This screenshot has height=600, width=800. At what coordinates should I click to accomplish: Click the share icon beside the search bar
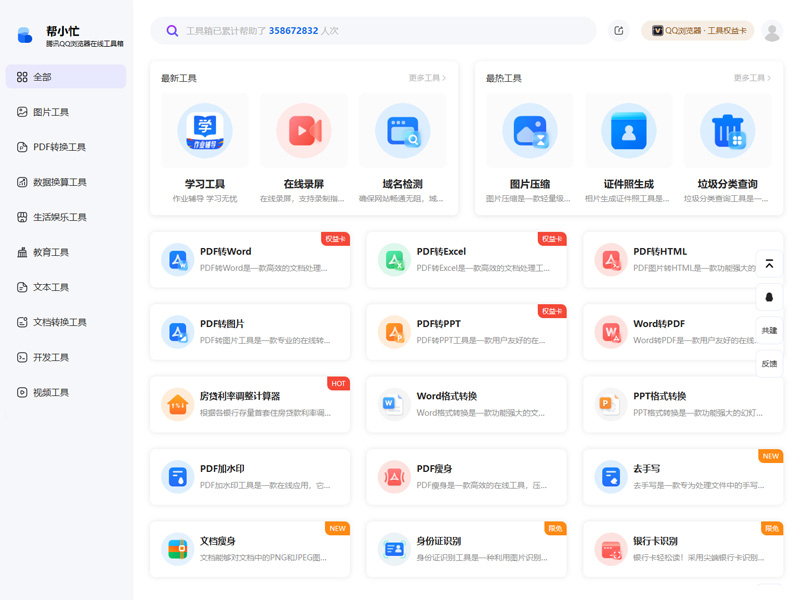pos(618,31)
